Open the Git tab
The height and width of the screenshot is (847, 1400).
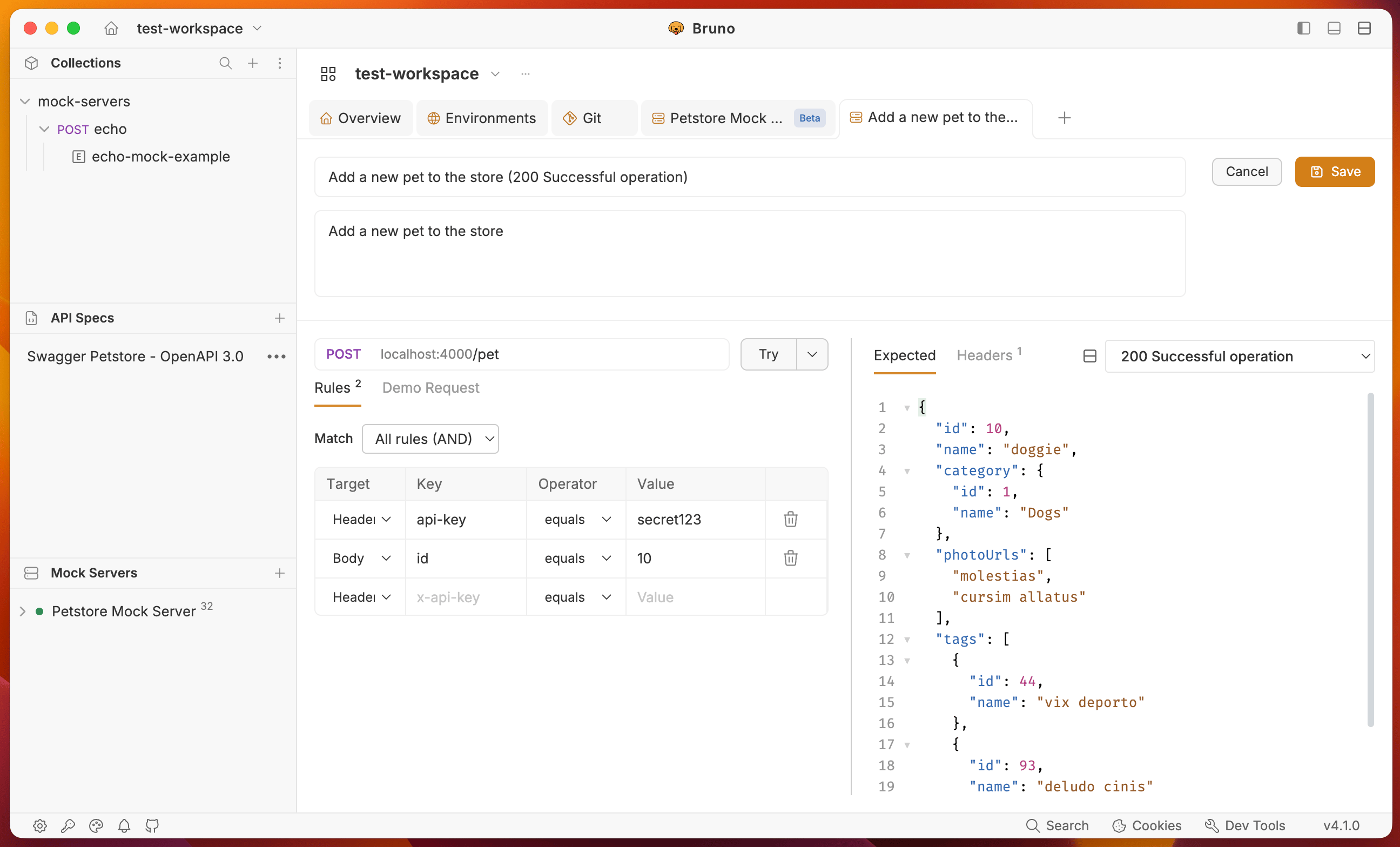[x=594, y=118]
